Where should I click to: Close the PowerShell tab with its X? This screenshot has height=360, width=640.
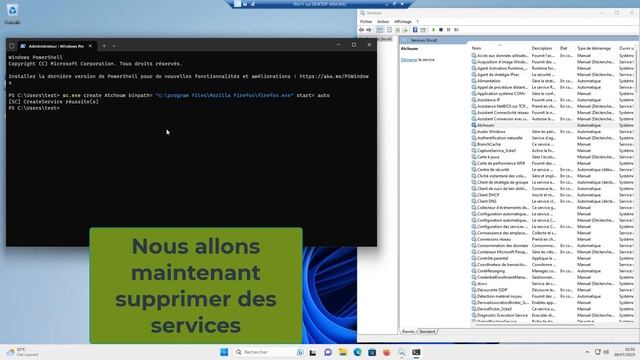[x=90, y=46]
